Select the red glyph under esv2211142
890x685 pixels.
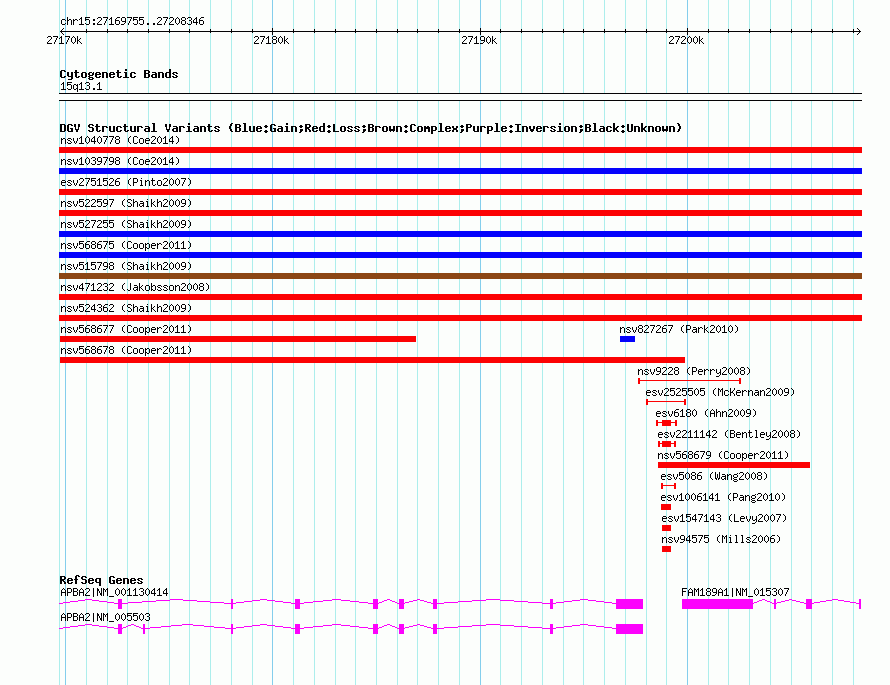pos(667,444)
